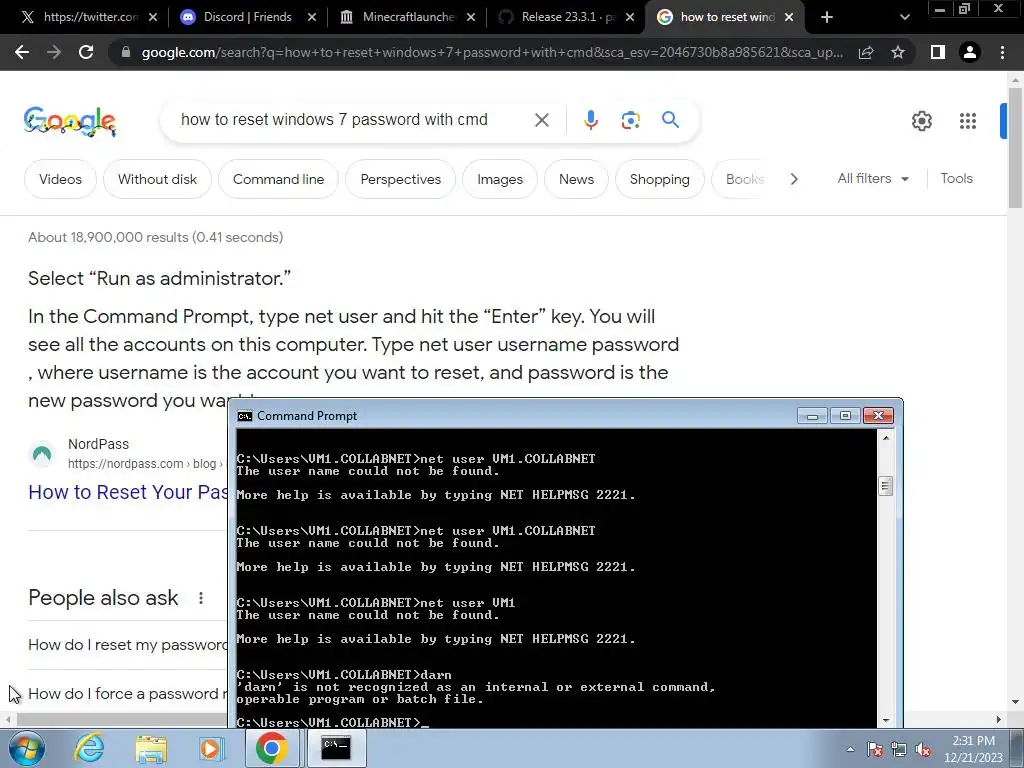Close the Discord Friends tab

[x=312, y=17]
